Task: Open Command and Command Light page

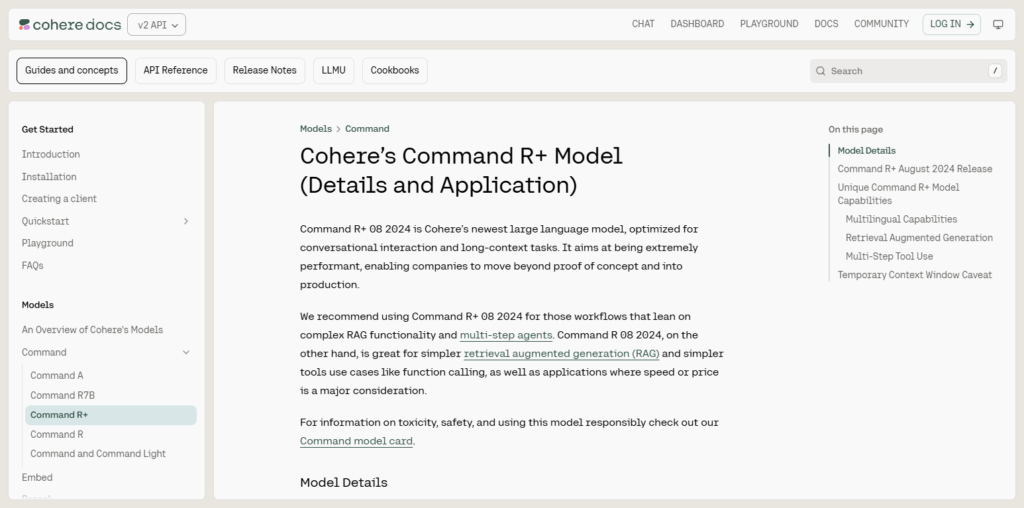Action: (x=98, y=454)
